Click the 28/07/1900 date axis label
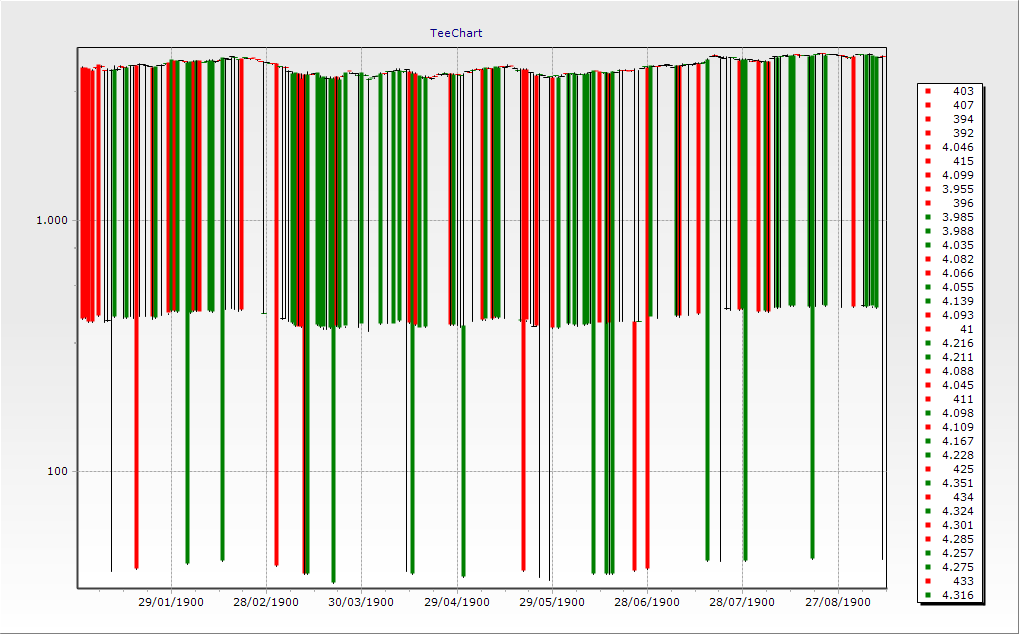This screenshot has height=634, width=1019. 742,602
